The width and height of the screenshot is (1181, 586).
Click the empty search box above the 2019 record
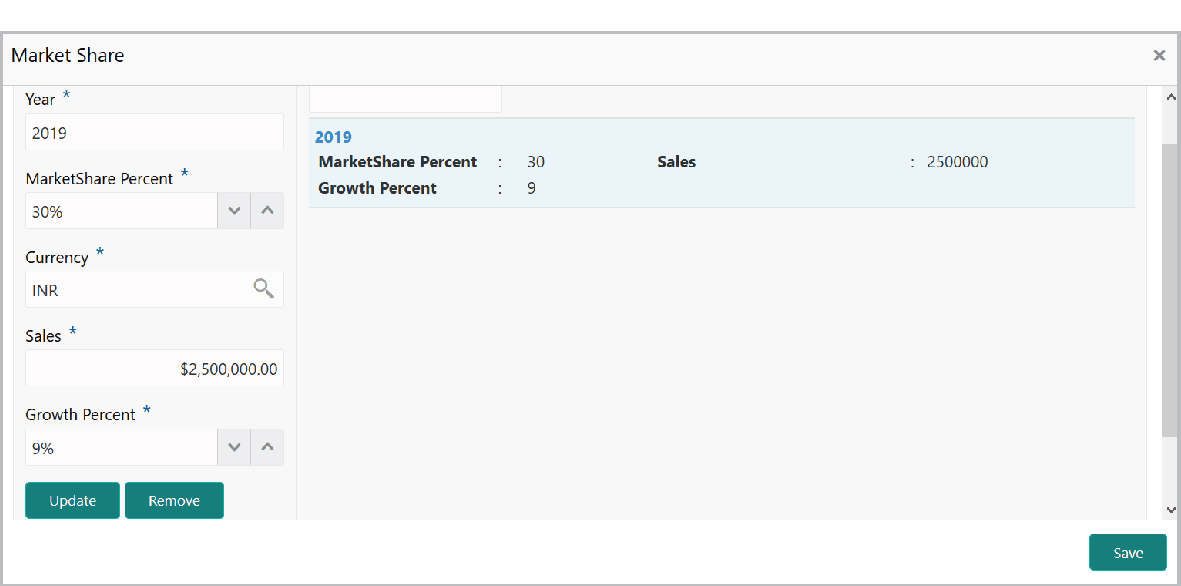[405, 99]
